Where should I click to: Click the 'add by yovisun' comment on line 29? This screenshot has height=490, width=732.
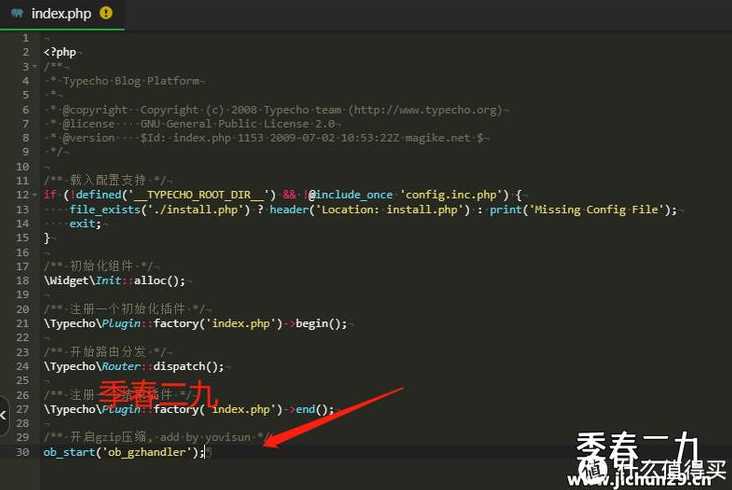pos(205,438)
